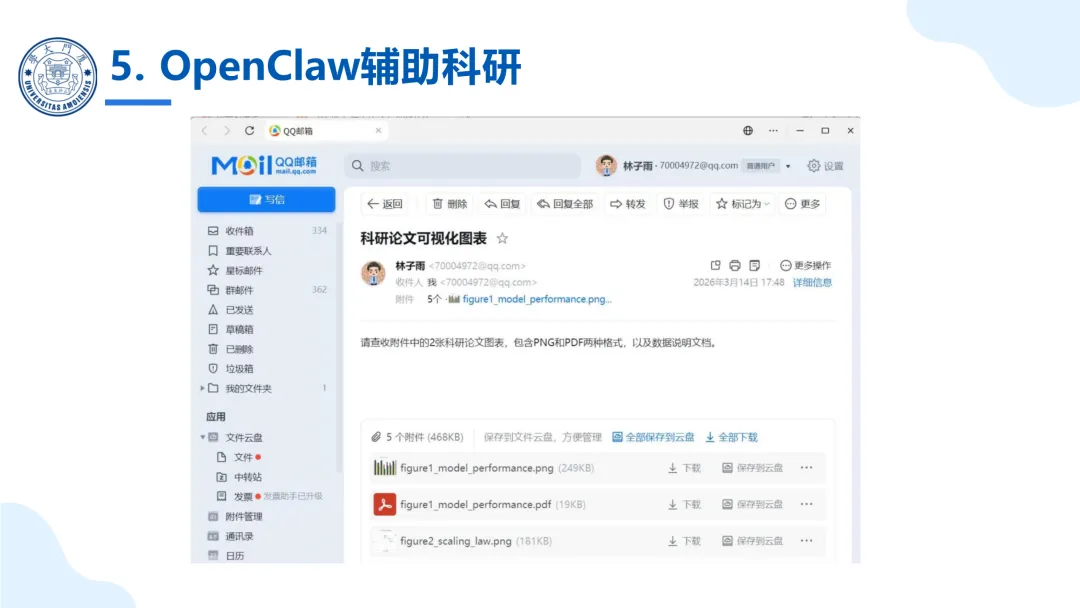Open more options for figure1_model_performance.png
Screen dimensions: 1080x608
point(807,468)
